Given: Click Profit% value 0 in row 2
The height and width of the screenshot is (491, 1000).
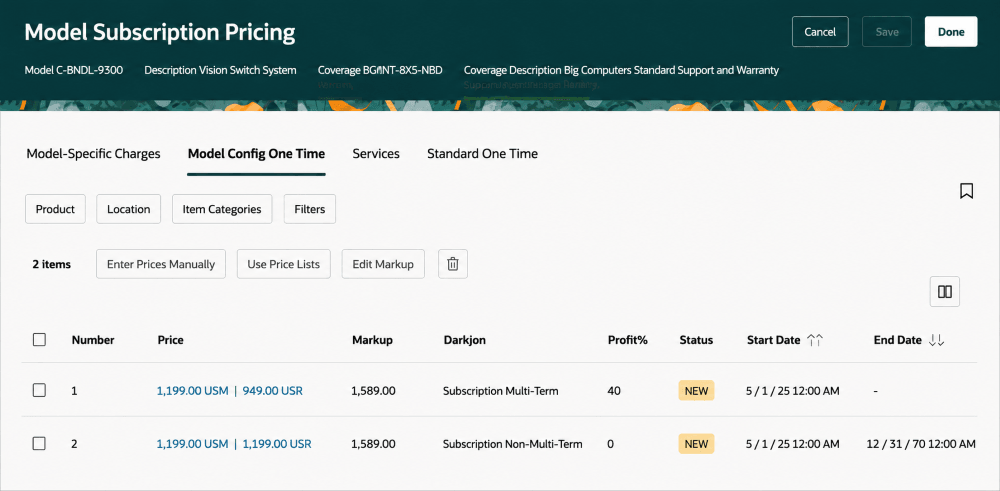Looking at the screenshot, I should [x=610, y=444].
